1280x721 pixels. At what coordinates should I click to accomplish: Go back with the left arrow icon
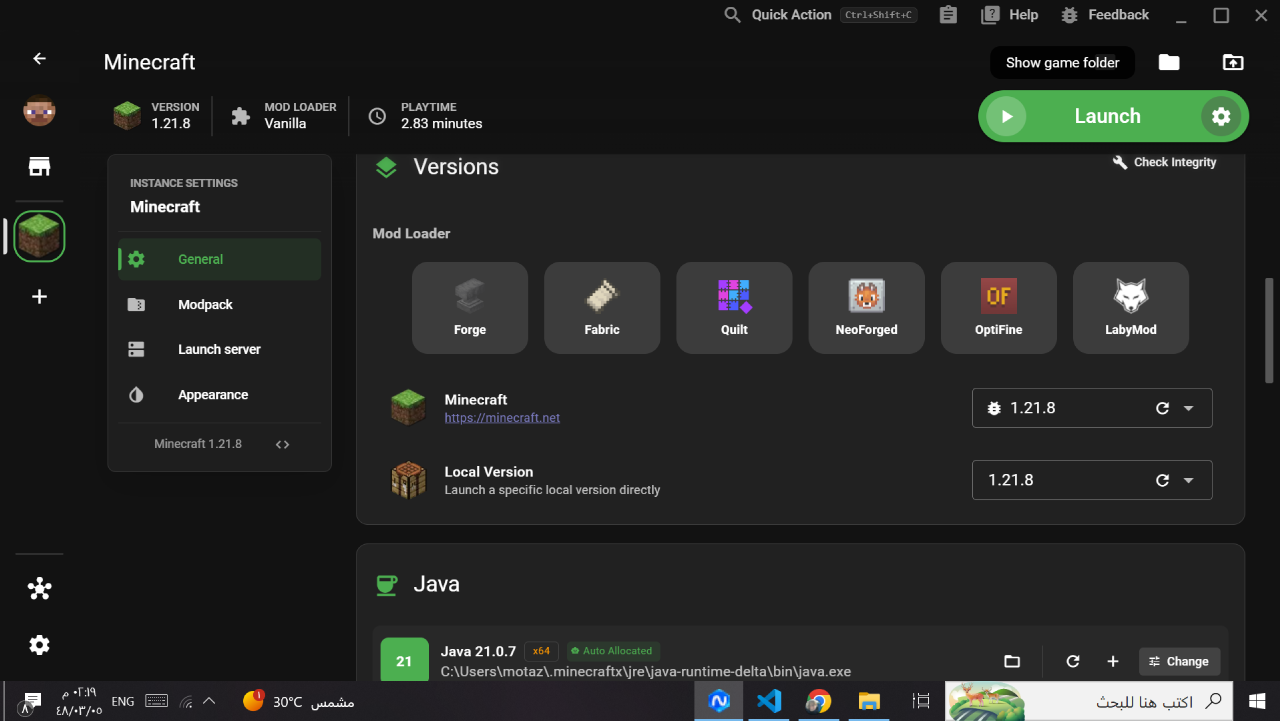coord(39,59)
